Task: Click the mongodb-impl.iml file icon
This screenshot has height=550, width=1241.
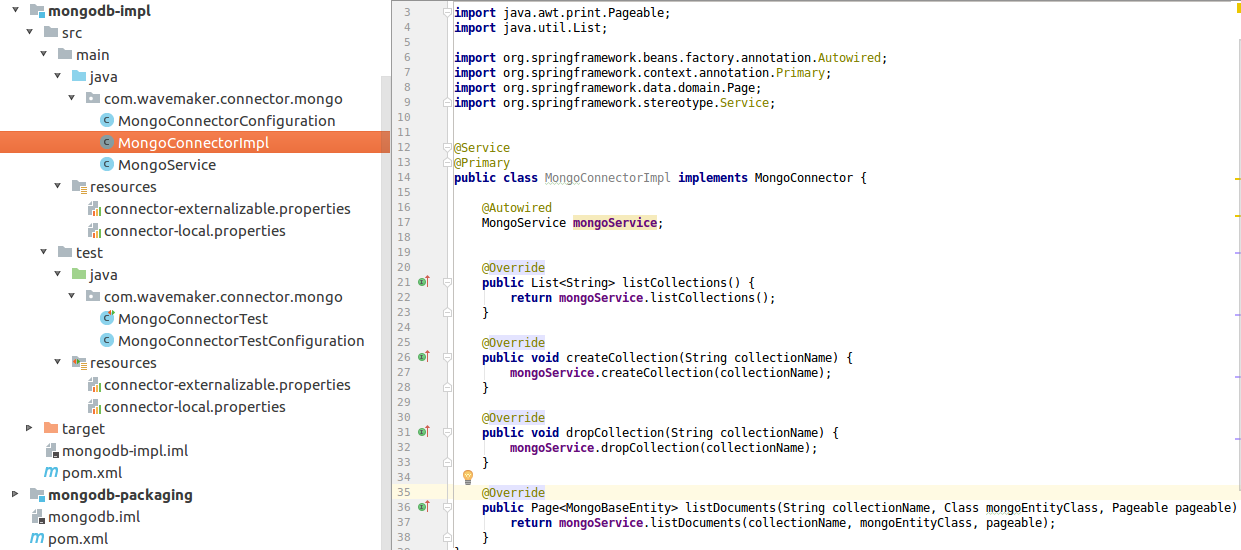Action: tap(51, 451)
